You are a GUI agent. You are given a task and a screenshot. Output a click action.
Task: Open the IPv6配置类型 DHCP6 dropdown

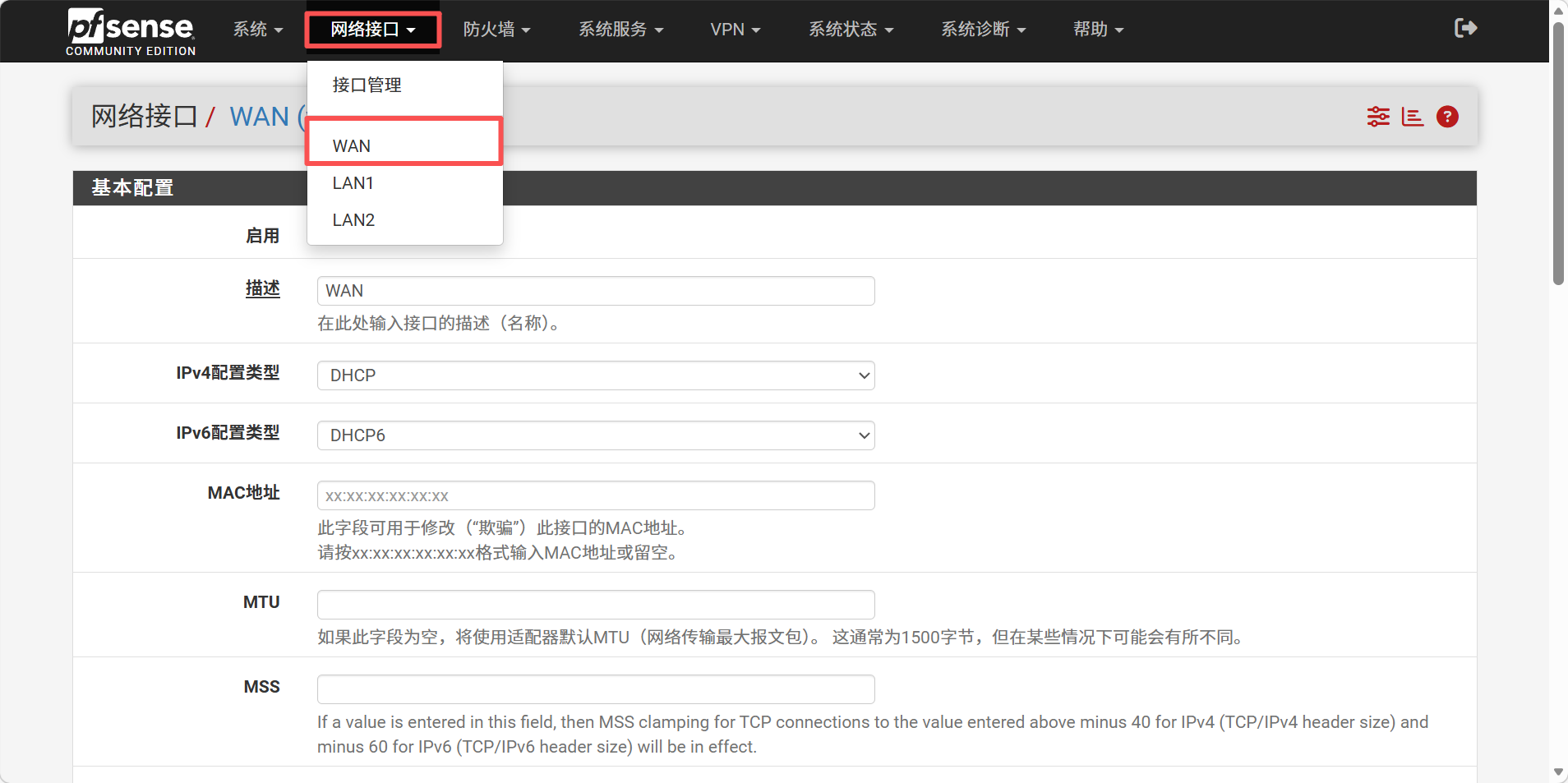click(596, 435)
